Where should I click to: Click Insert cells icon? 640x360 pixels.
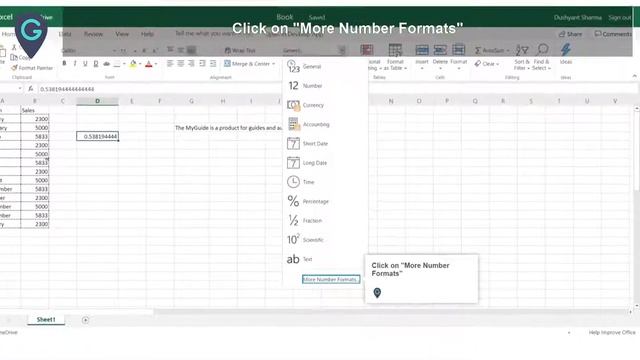422,50
